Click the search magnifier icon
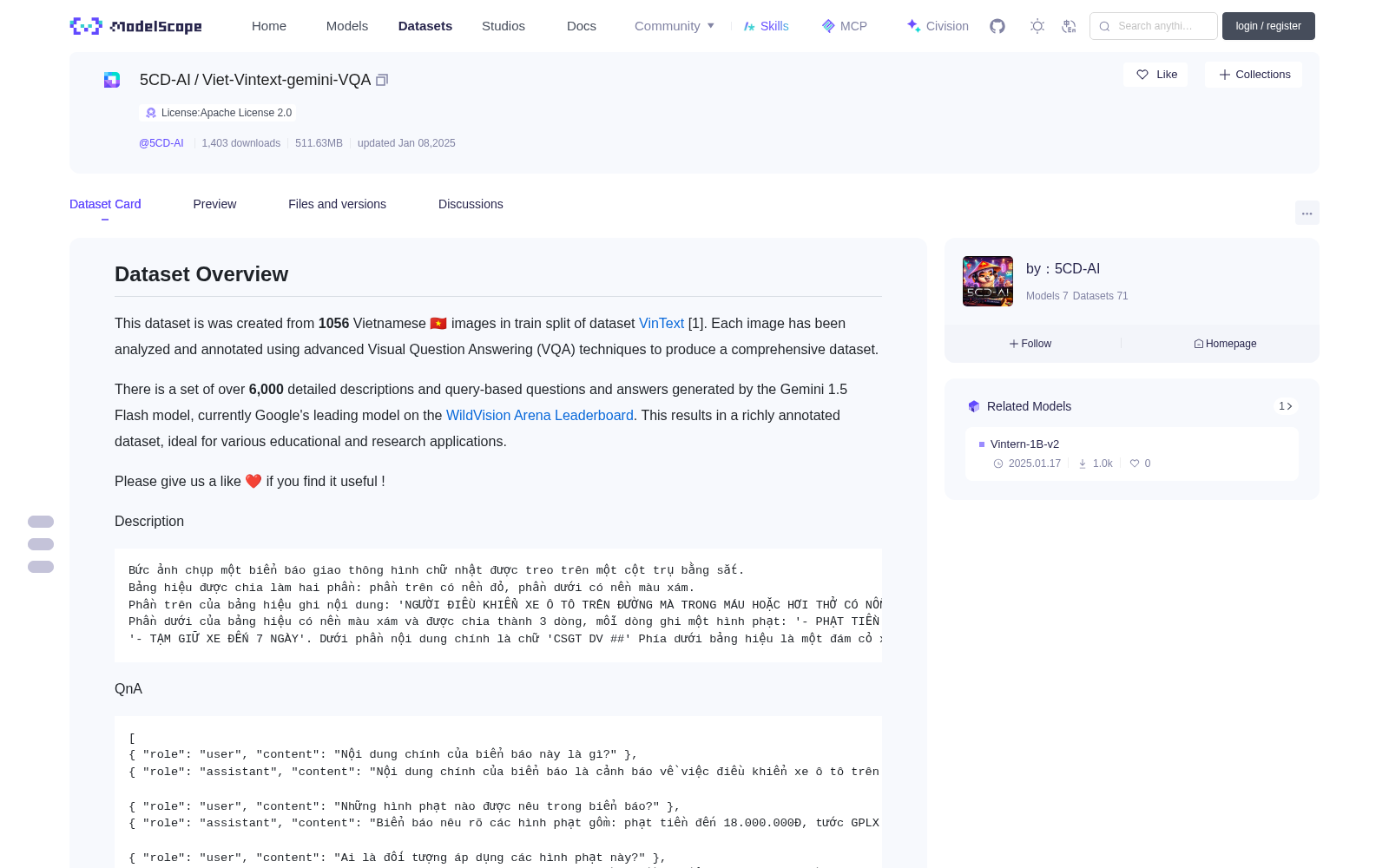 [x=1105, y=26]
